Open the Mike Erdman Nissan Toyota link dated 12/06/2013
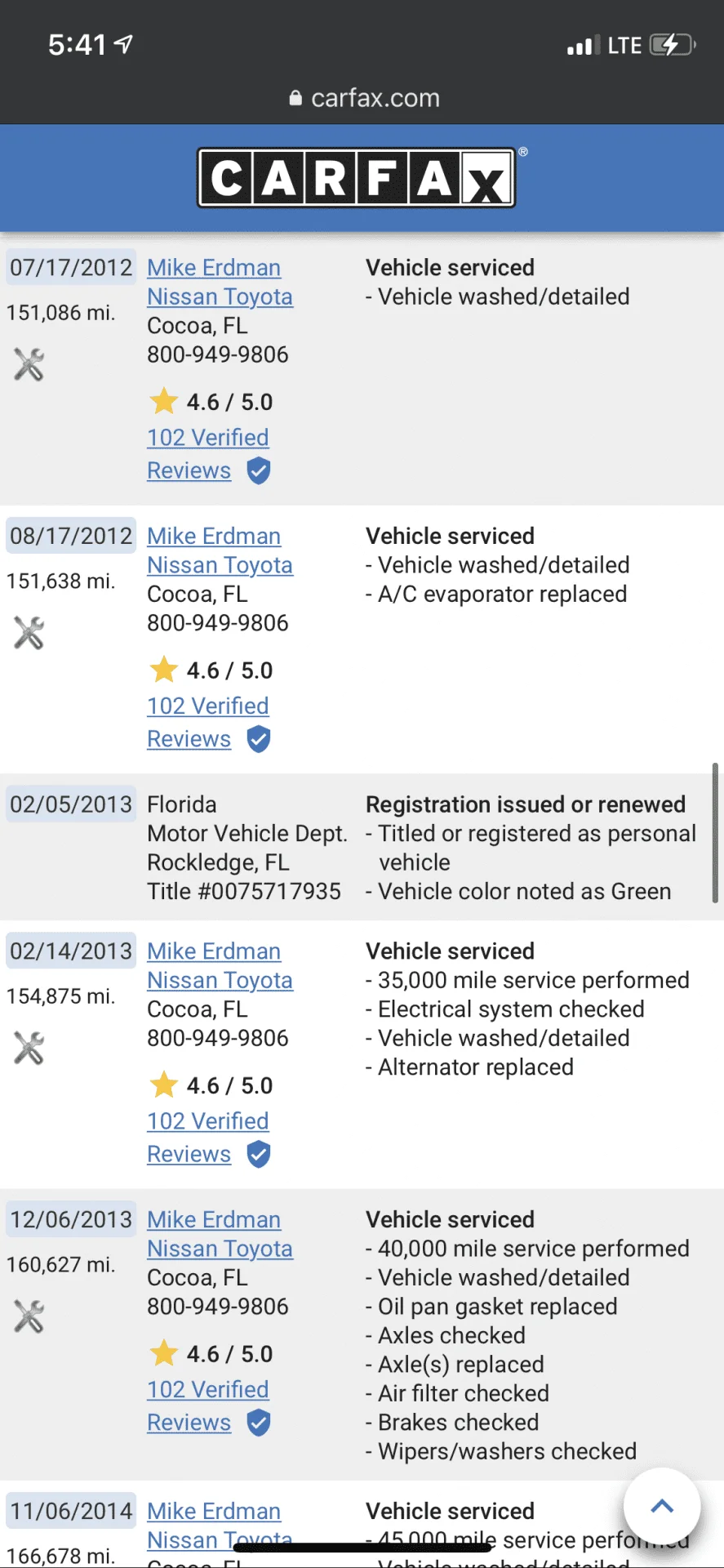The image size is (724, 1568). point(220,1234)
